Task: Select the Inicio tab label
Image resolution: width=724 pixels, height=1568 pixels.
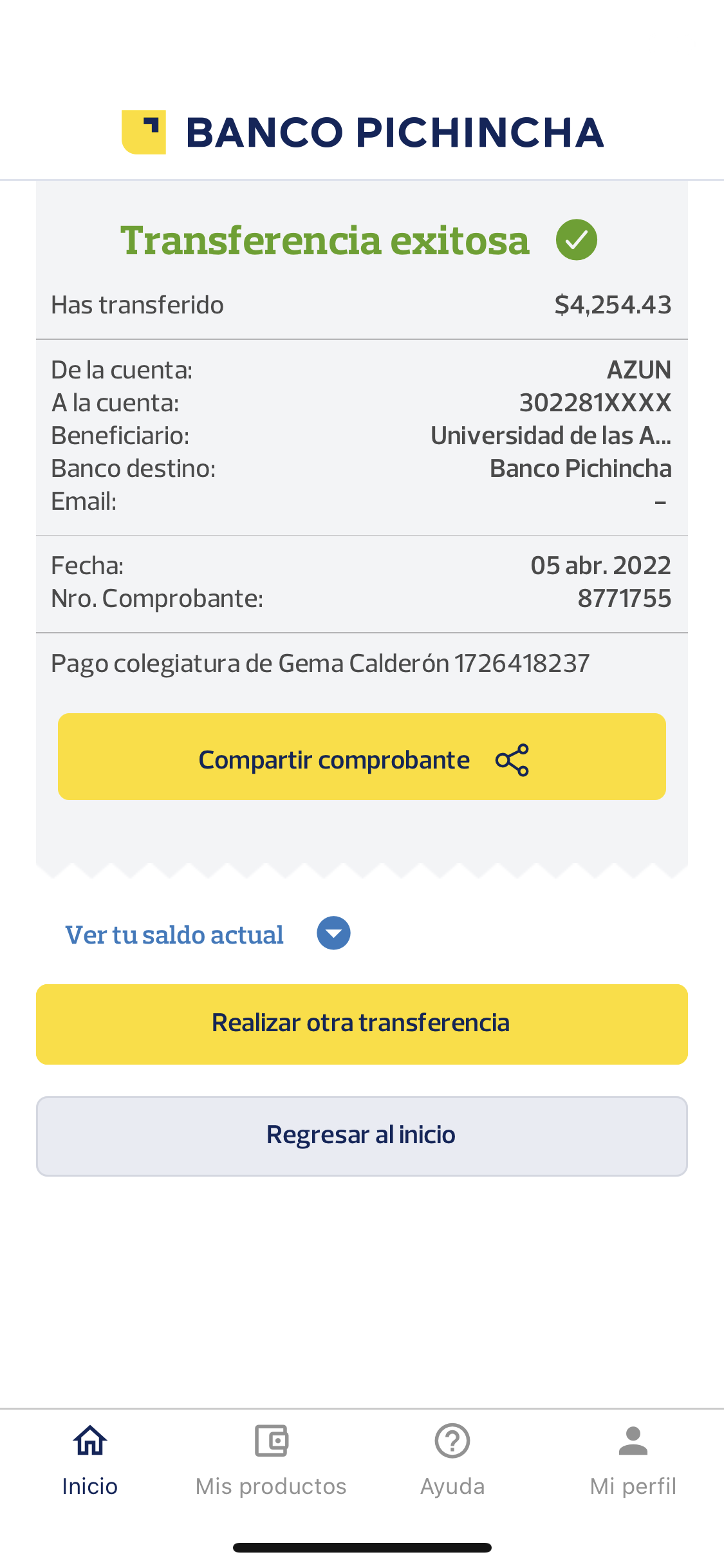Action: click(x=90, y=1486)
